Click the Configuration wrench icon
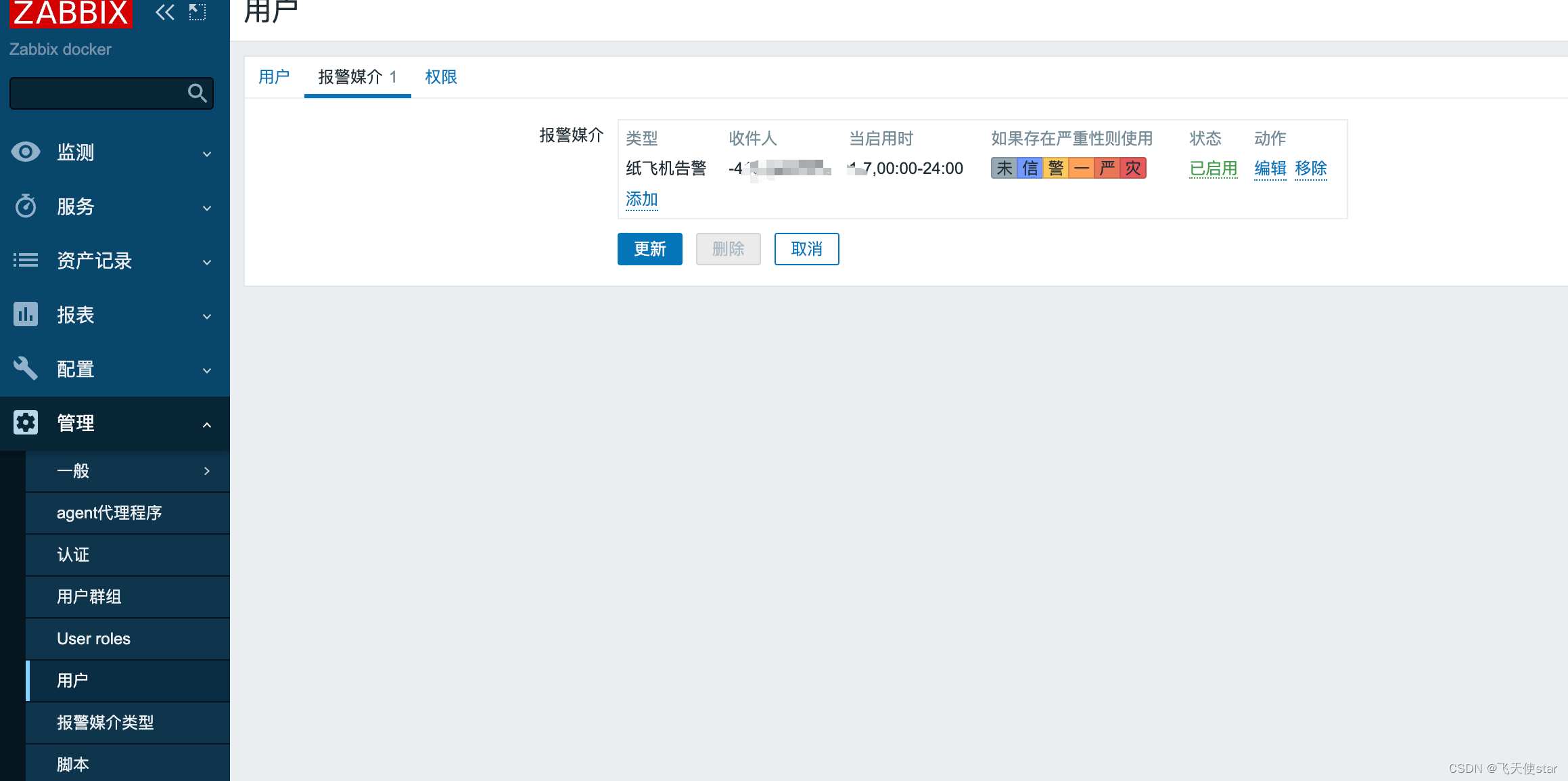Screen dimensions: 1568x781 pos(26,369)
